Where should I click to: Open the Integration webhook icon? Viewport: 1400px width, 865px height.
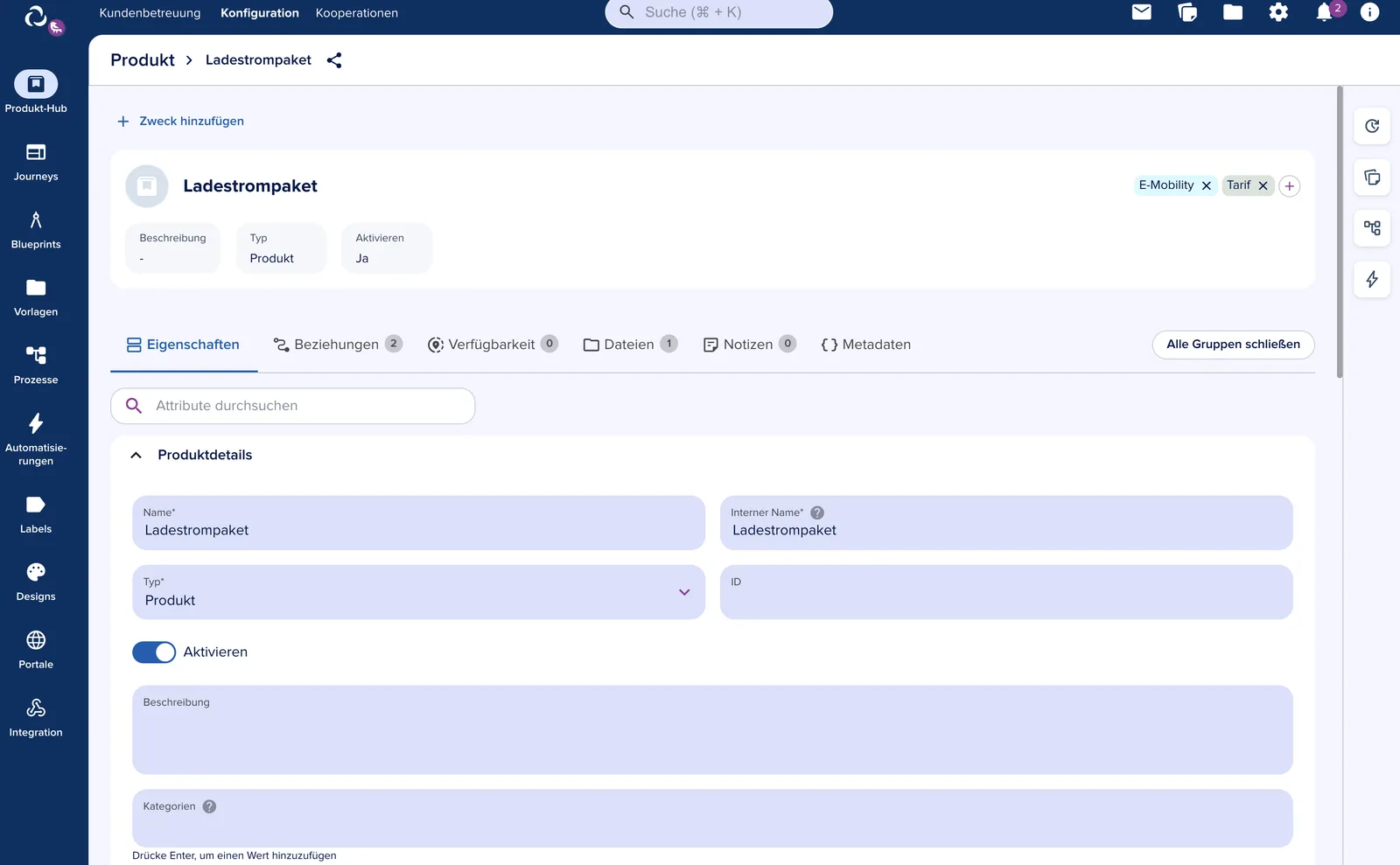(36, 708)
